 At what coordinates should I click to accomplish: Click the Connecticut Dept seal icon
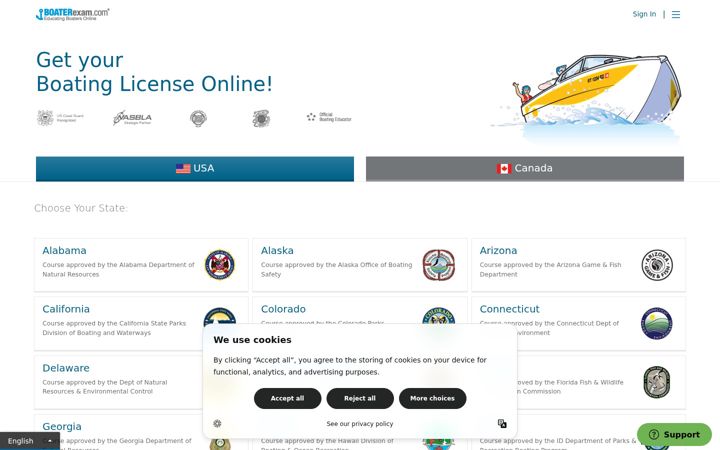tap(657, 323)
